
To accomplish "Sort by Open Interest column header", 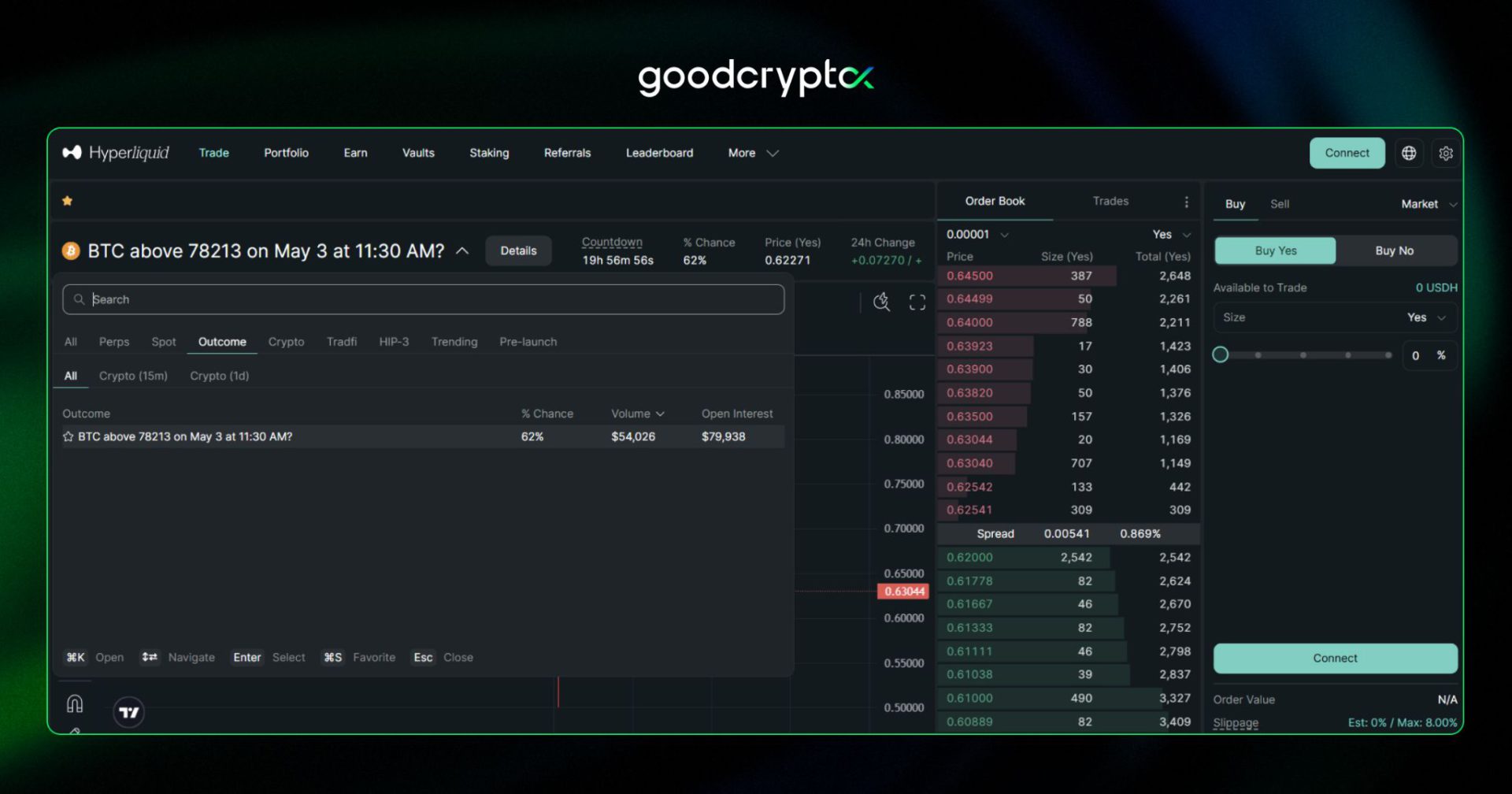I will [737, 414].
